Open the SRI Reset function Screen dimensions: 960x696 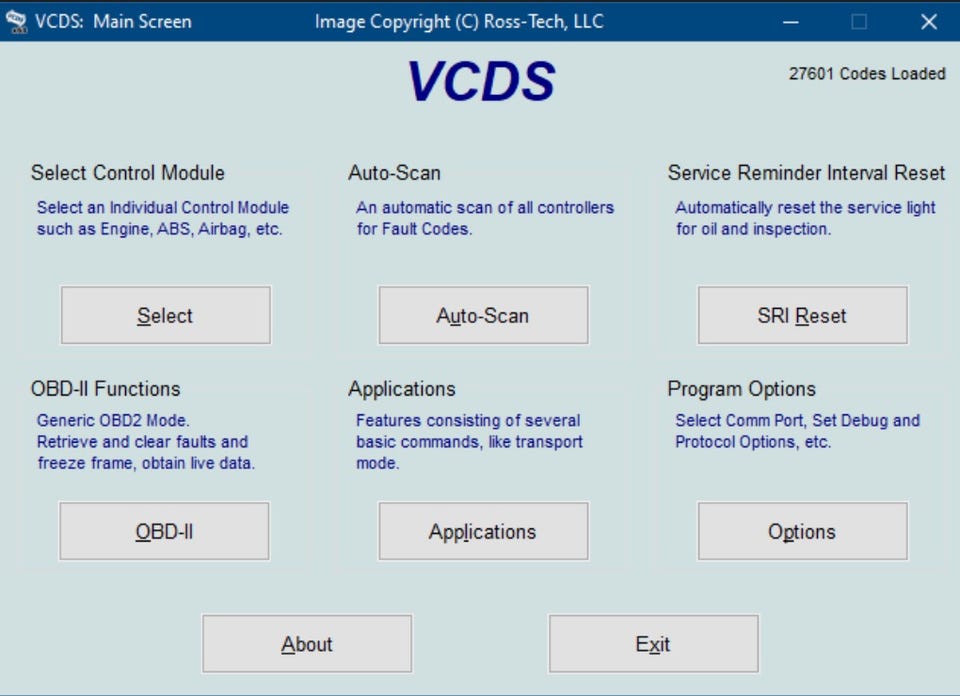click(x=802, y=316)
